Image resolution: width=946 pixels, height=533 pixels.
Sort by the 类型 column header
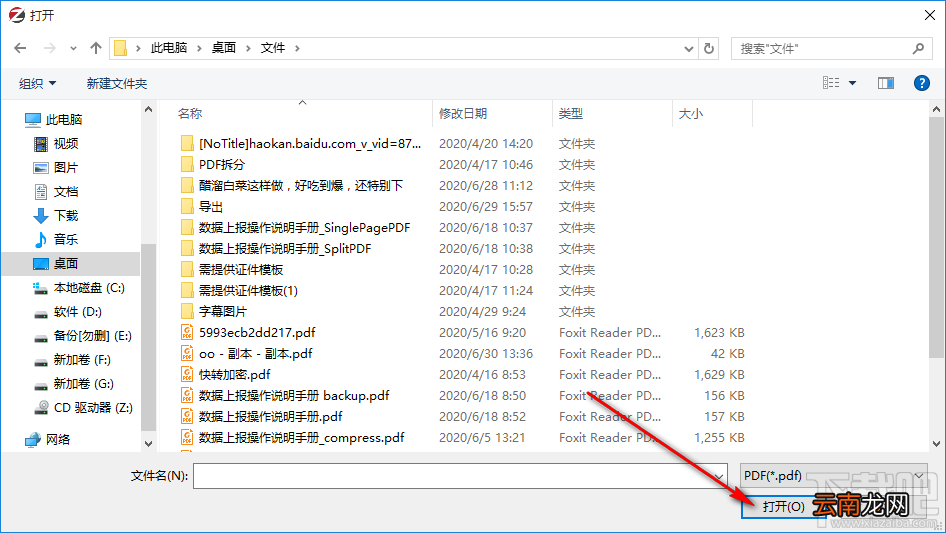click(571, 113)
